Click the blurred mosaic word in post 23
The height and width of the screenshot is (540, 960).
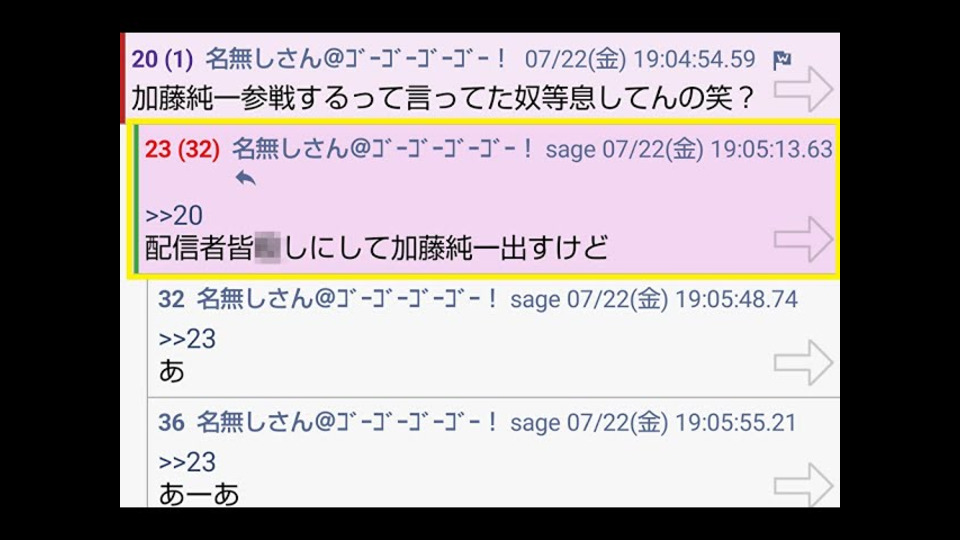tap(268, 247)
